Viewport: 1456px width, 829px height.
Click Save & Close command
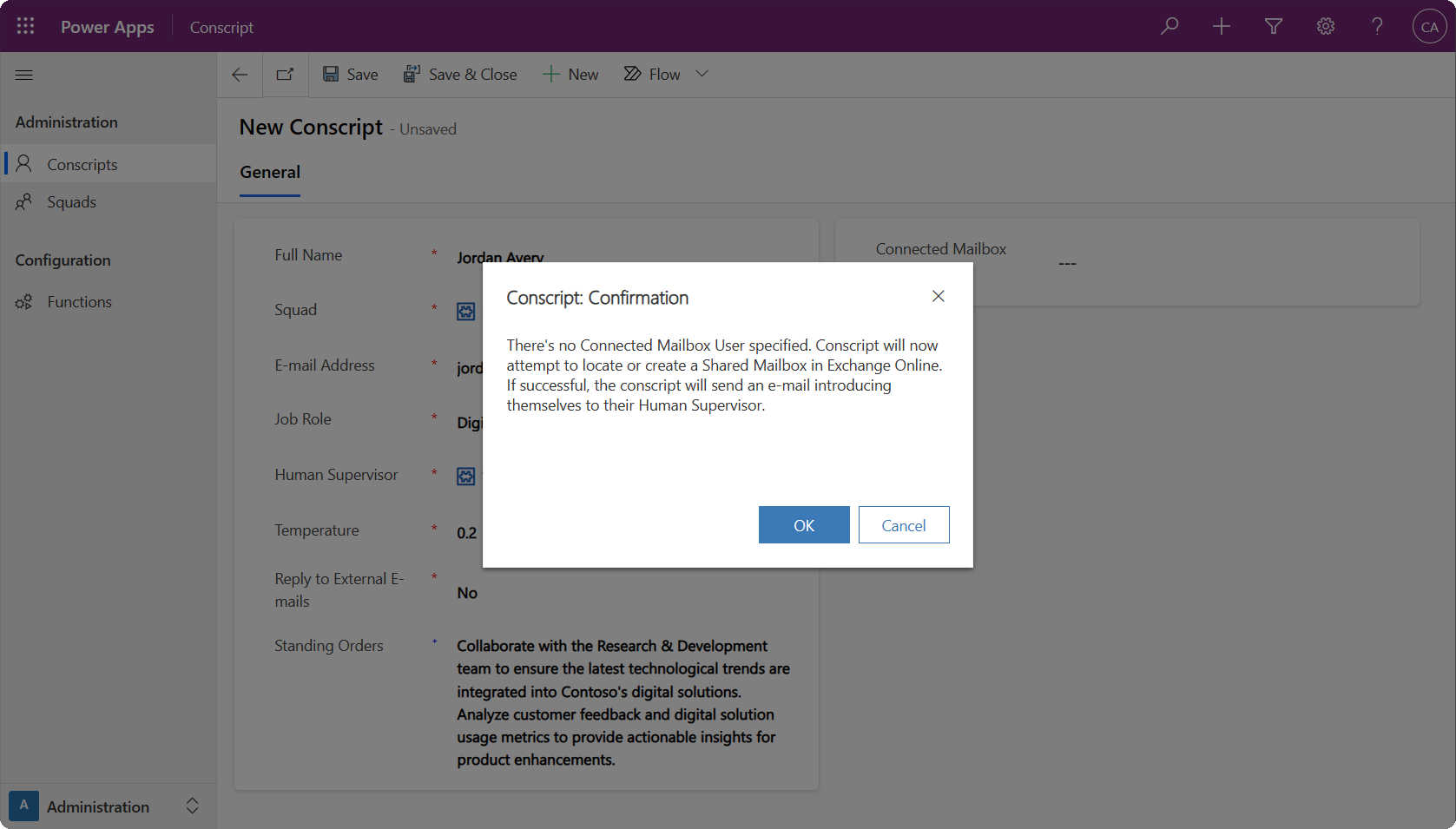460,75
